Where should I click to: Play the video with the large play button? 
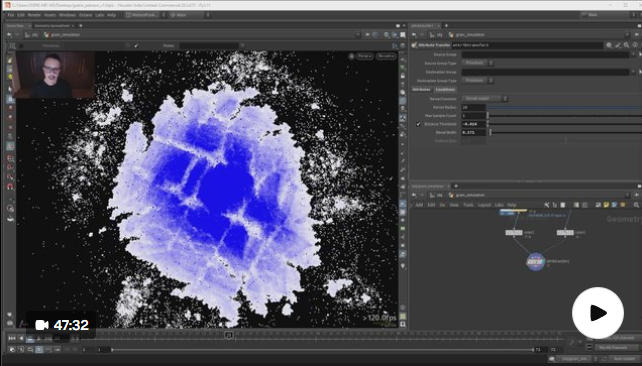click(x=598, y=313)
